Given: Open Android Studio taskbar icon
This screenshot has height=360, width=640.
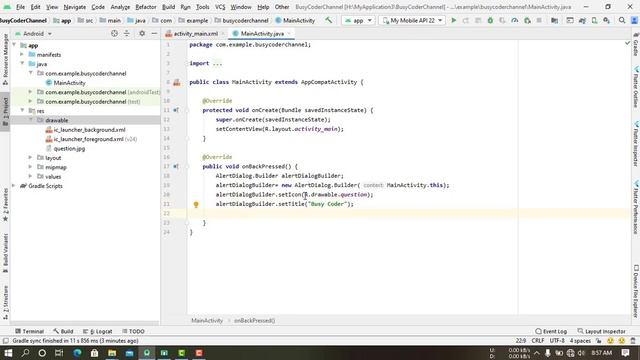Looking at the screenshot, I should 147,353.
